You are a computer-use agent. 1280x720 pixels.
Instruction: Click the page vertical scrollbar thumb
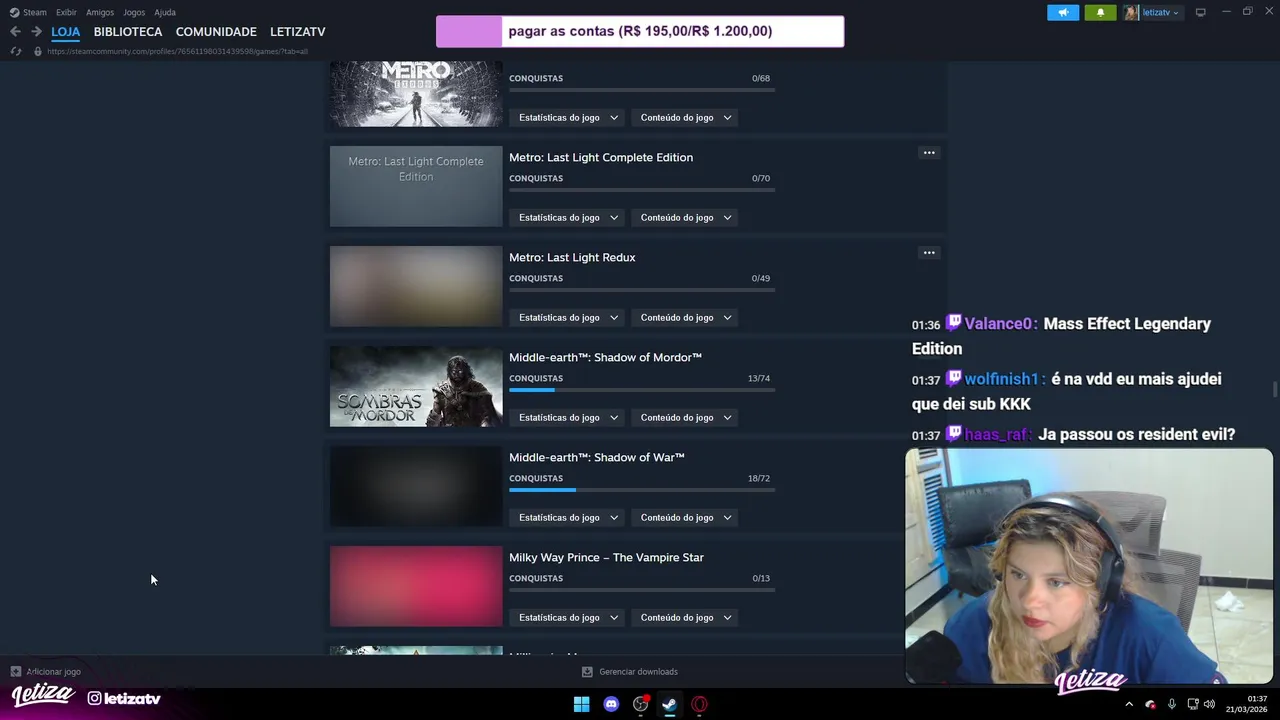[1275, 388]
